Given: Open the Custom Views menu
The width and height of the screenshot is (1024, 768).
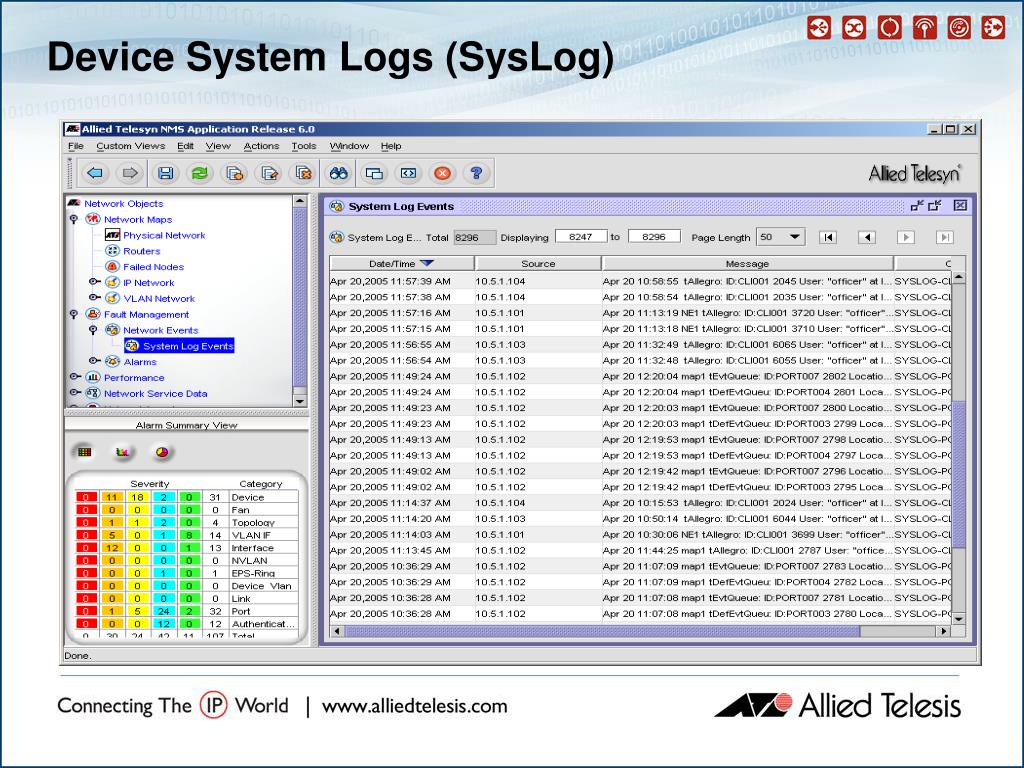Looking at the screenshot, I should tap(131, 146).
